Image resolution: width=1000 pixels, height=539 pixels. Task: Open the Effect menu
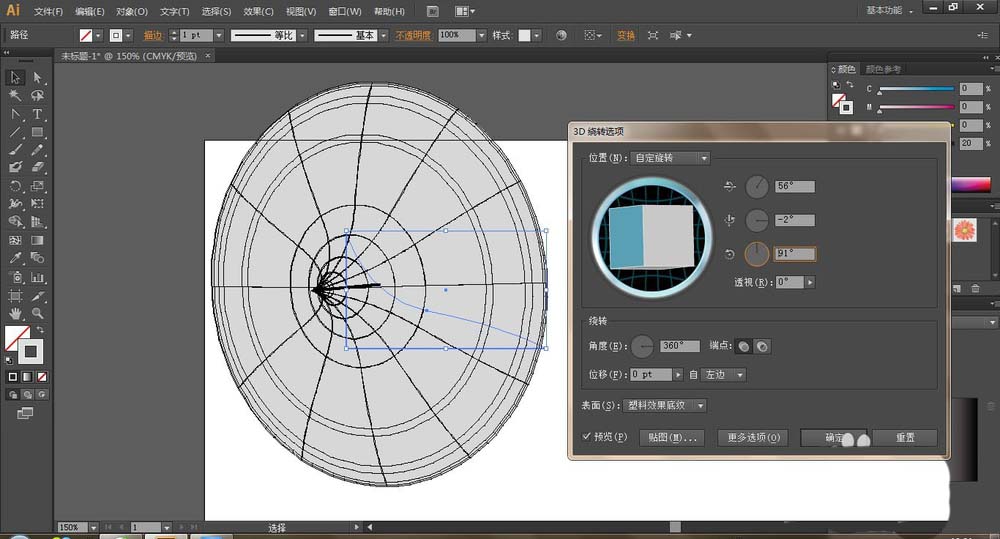[258, 11]
